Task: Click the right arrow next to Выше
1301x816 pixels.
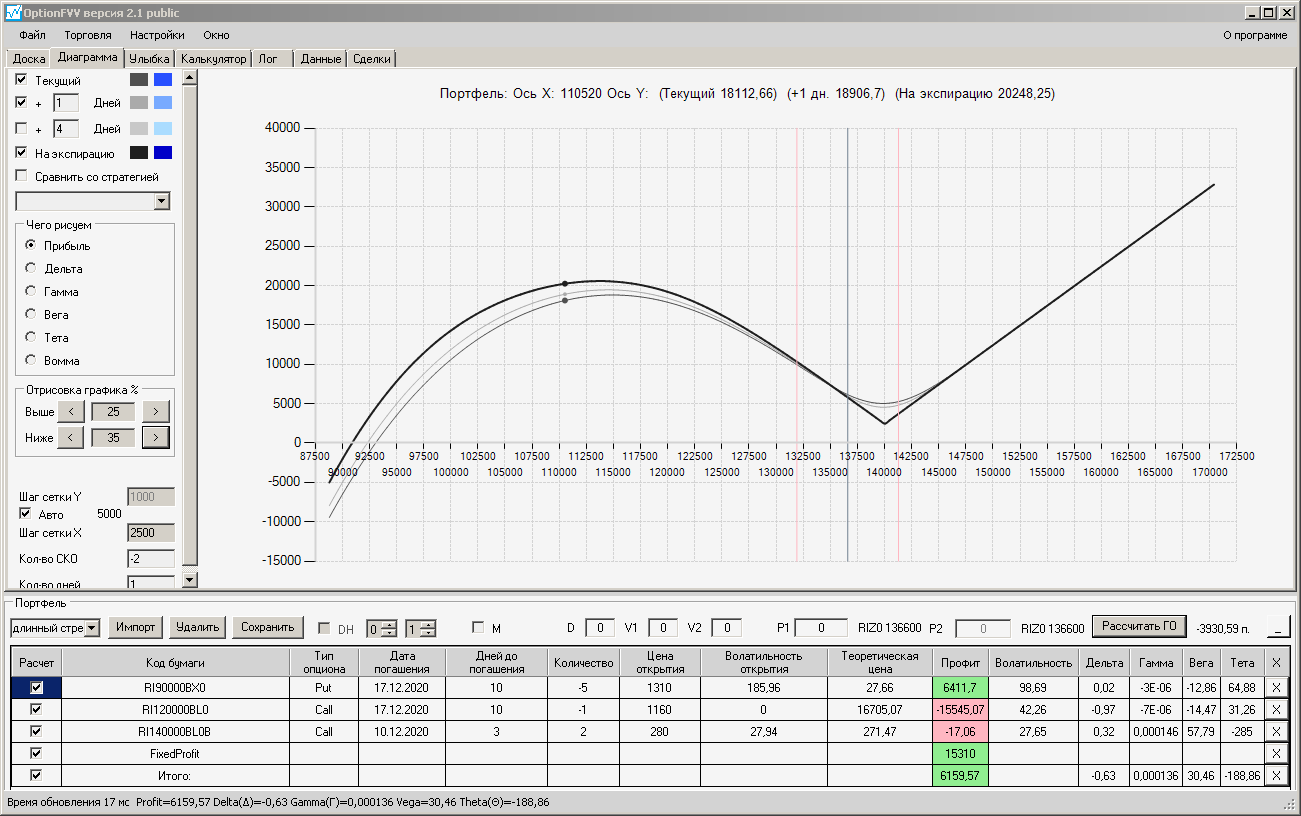Action: [x=155, y=411]
